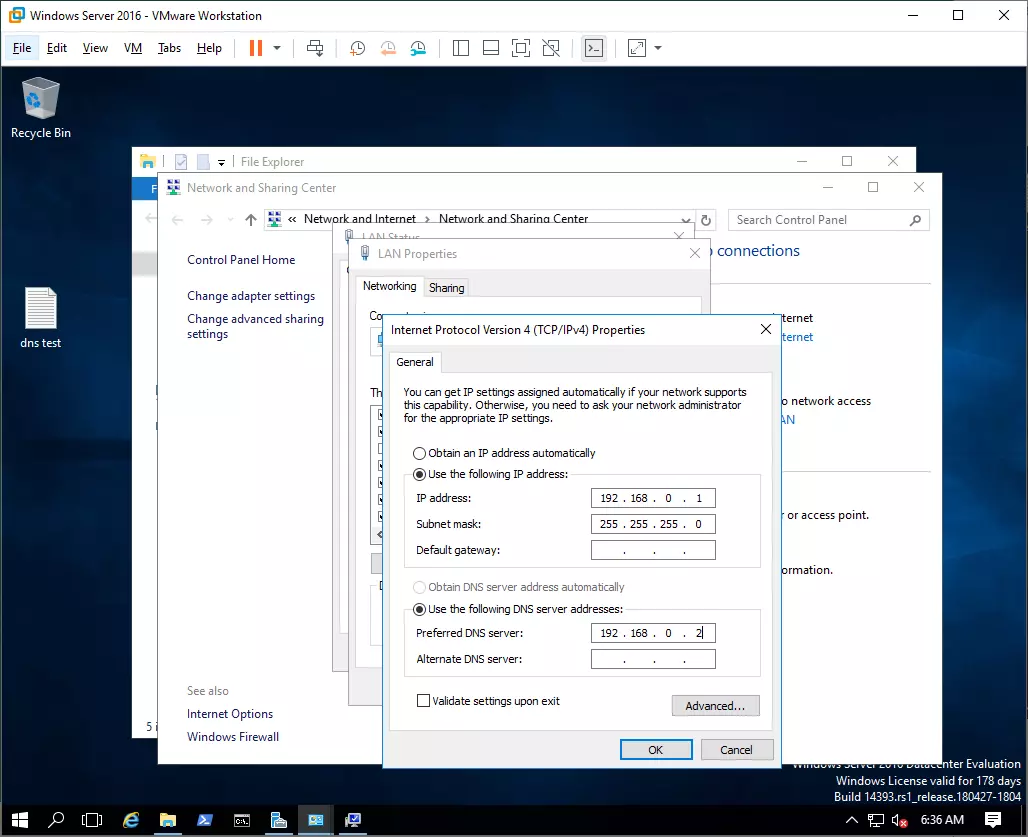This screenshot has width=1028, height=837.
Task: Select the General tab in IPv4 Properties
Action: coord(415,362)
